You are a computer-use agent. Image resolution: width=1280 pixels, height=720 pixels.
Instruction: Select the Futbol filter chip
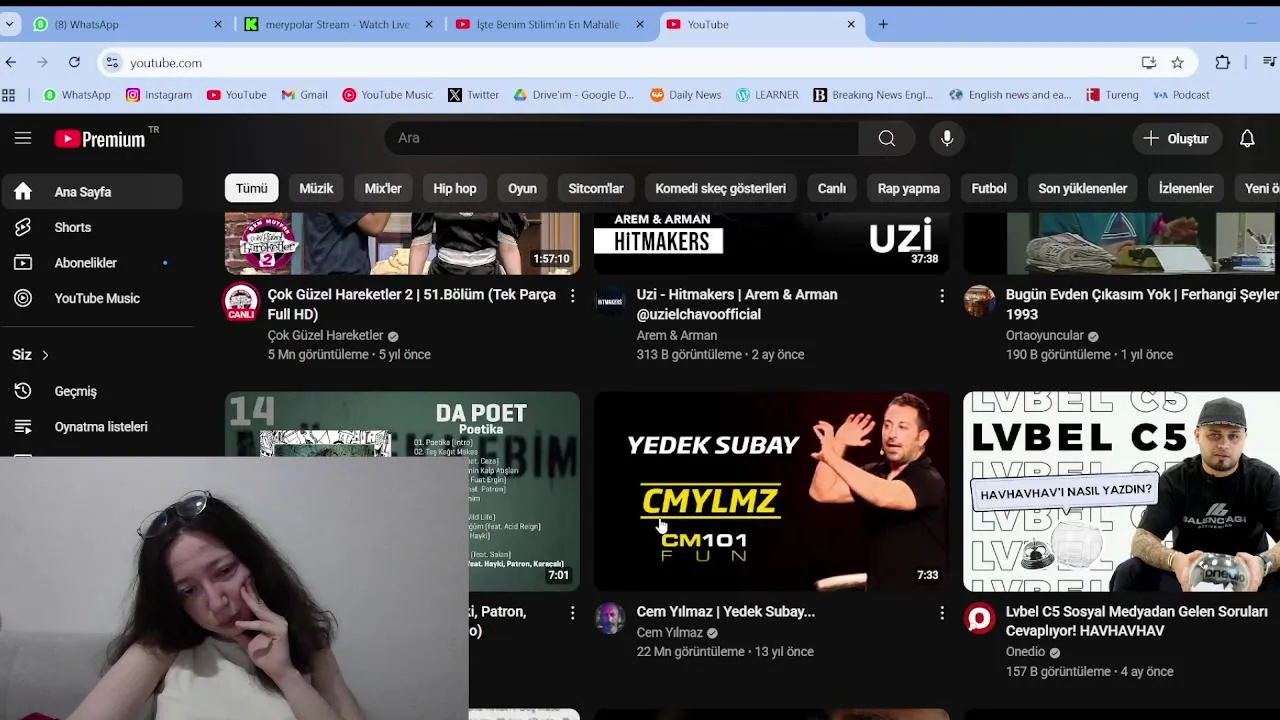[x=989, y=188]
